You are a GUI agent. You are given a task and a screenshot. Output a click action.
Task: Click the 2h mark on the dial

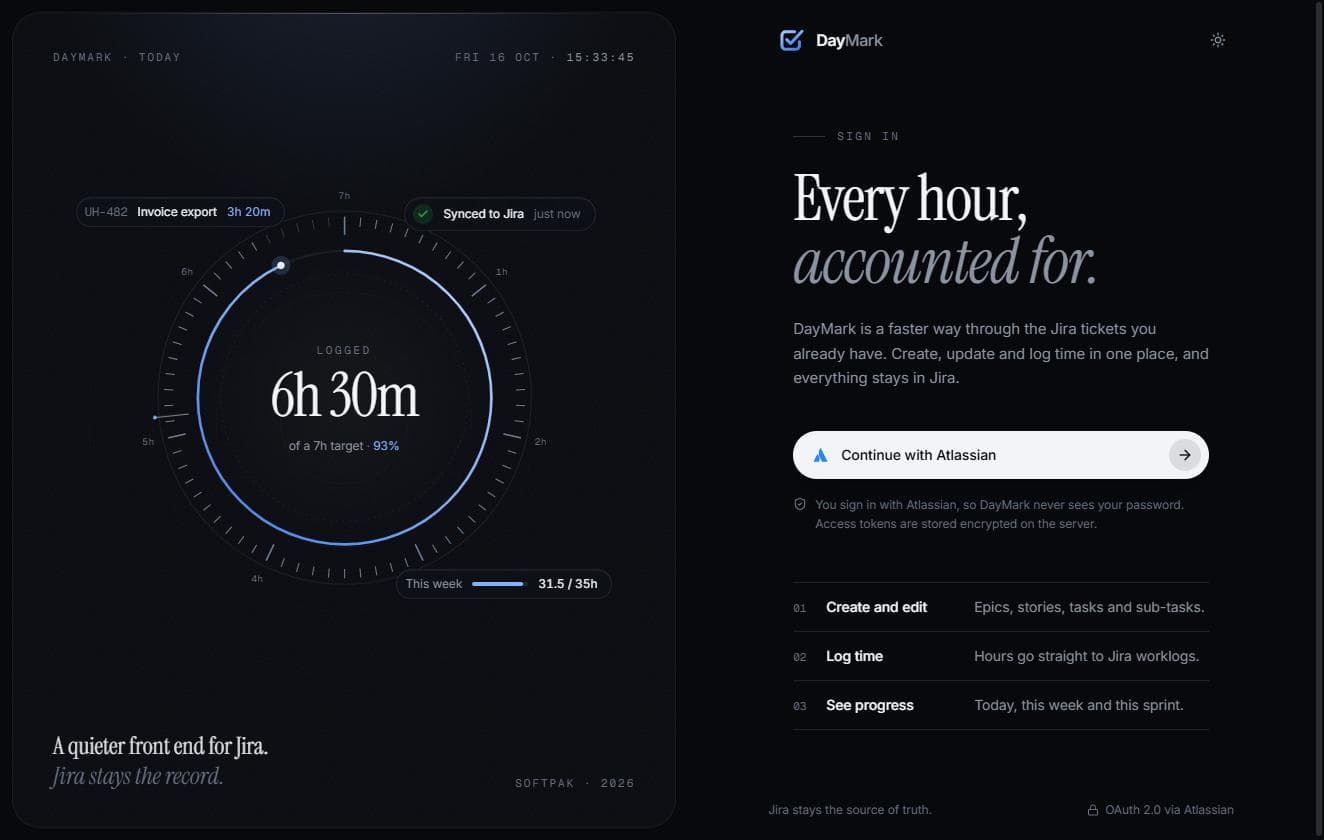(540, 442)
